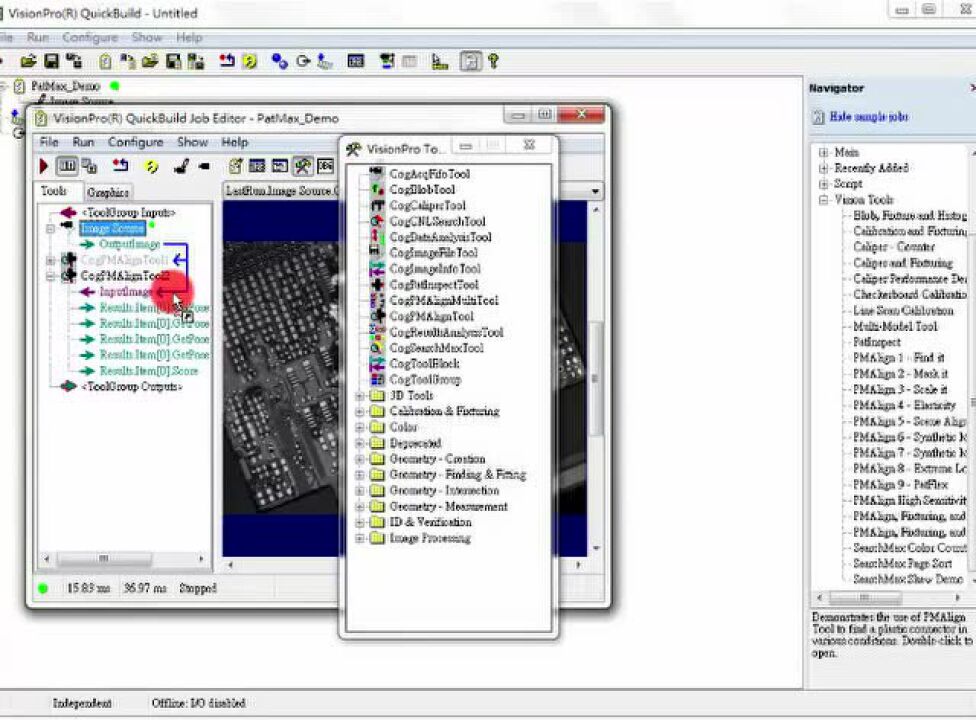Click the open folder icon in main toolbar
The image size is (976, 720).
[29, 61]
